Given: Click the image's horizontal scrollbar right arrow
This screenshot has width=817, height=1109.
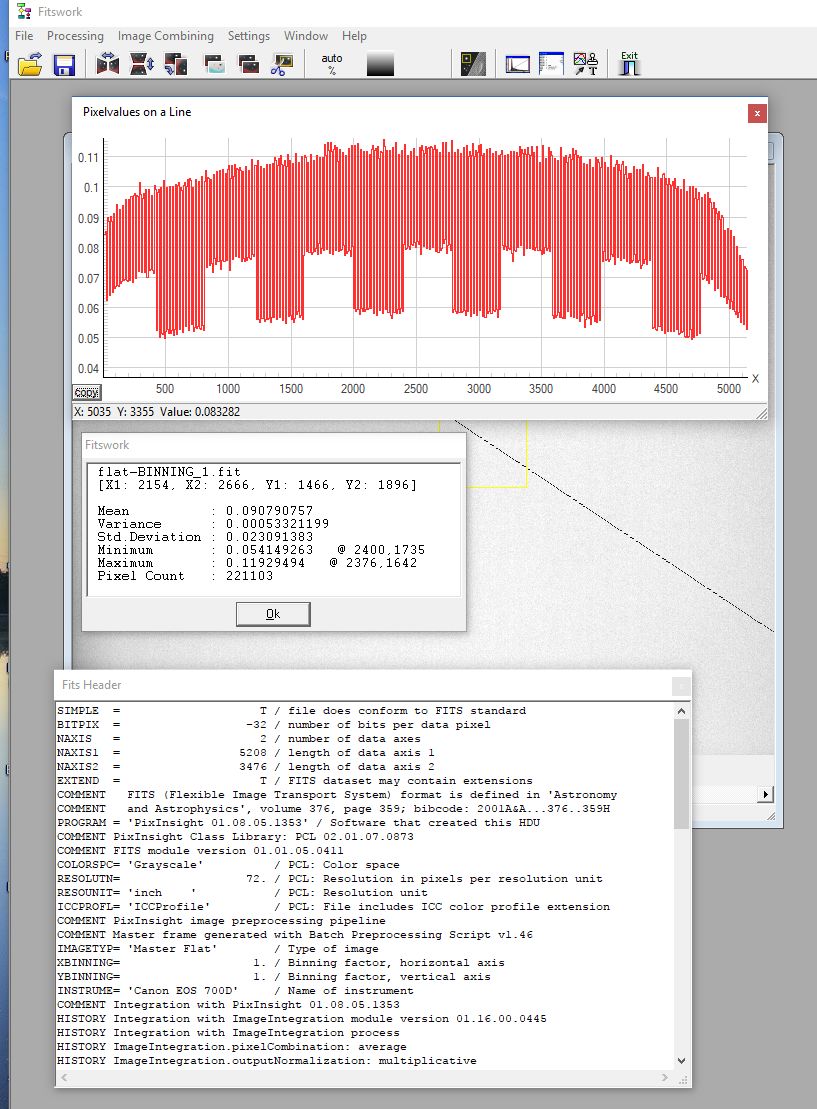Looking at the screenshot, I should [x=766, y=794].
